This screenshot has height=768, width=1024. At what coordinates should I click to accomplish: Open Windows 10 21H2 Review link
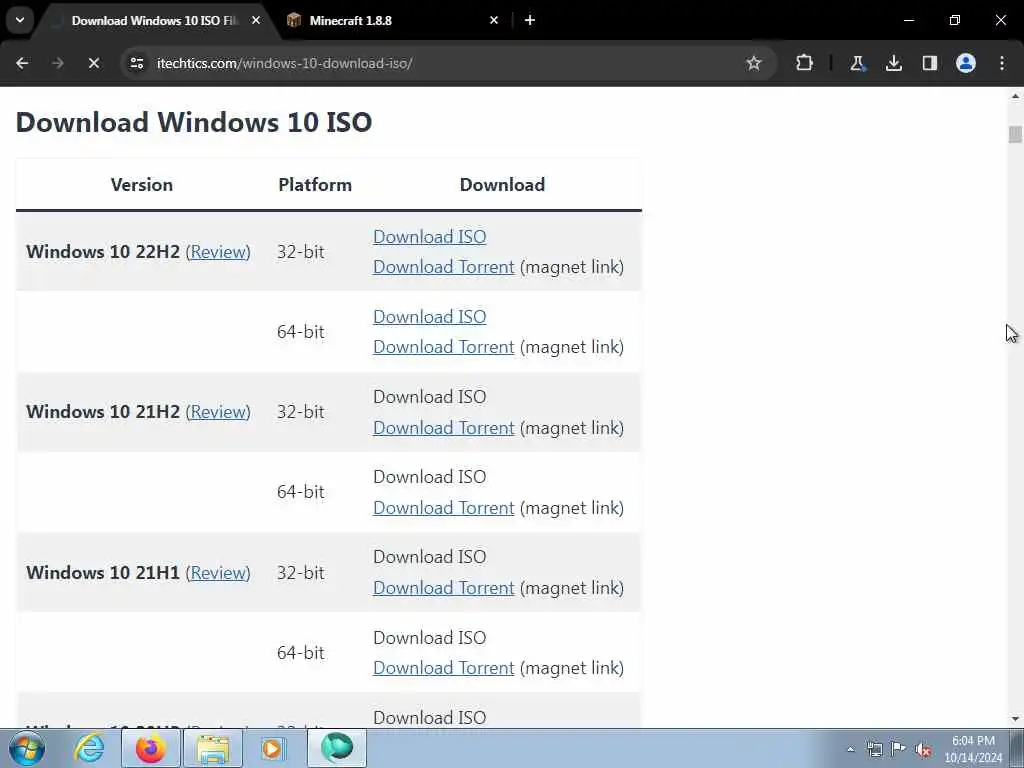pos(218,412)
